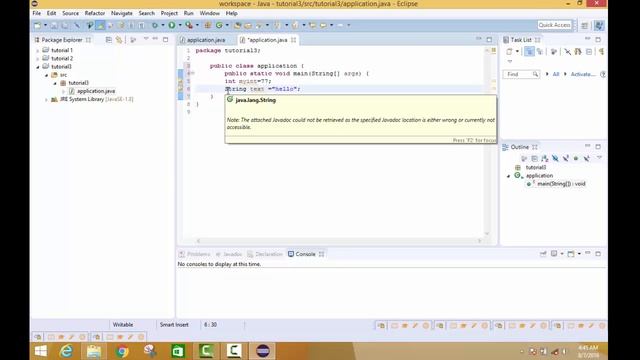Screen dimensions: 640x360
Task: Switch to the Problems tab
Action: [195, 254]
